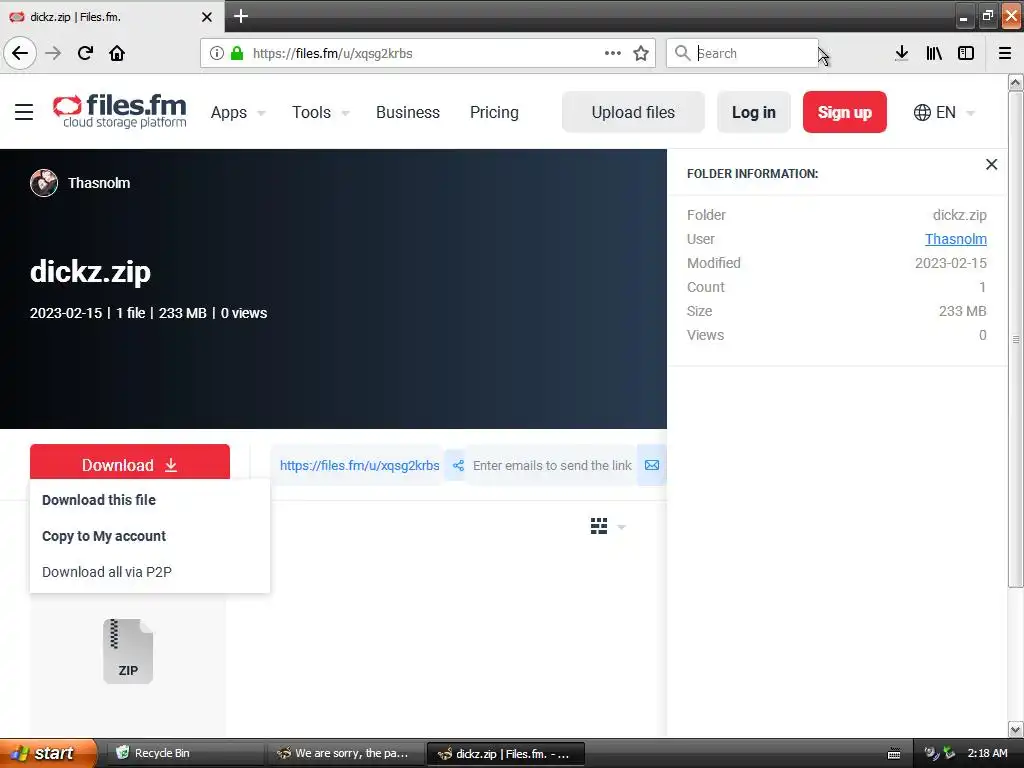Go back using browser back arrow
This screenshot has height=768, width=1024.
coord(20,53)
